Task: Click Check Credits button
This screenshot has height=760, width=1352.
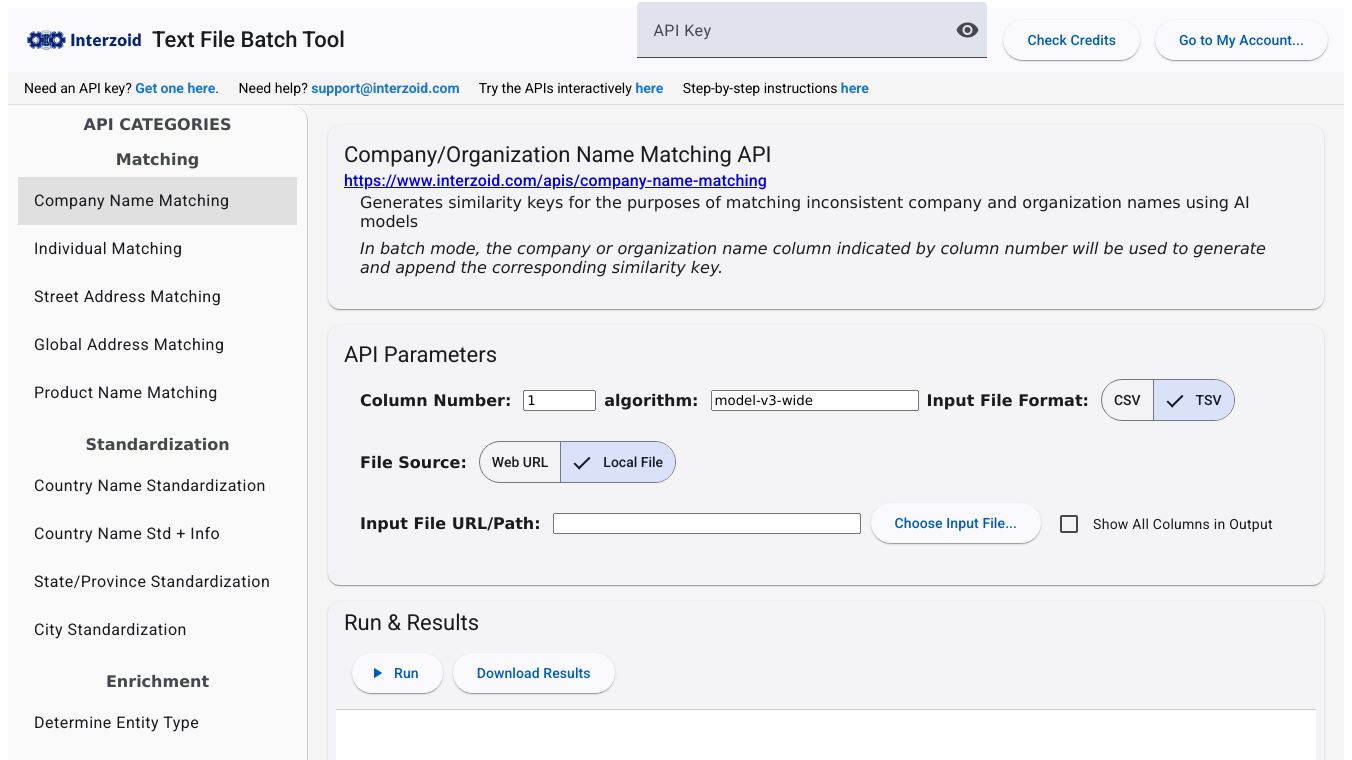Action: pyautogui.click(x=1071, y=40)
